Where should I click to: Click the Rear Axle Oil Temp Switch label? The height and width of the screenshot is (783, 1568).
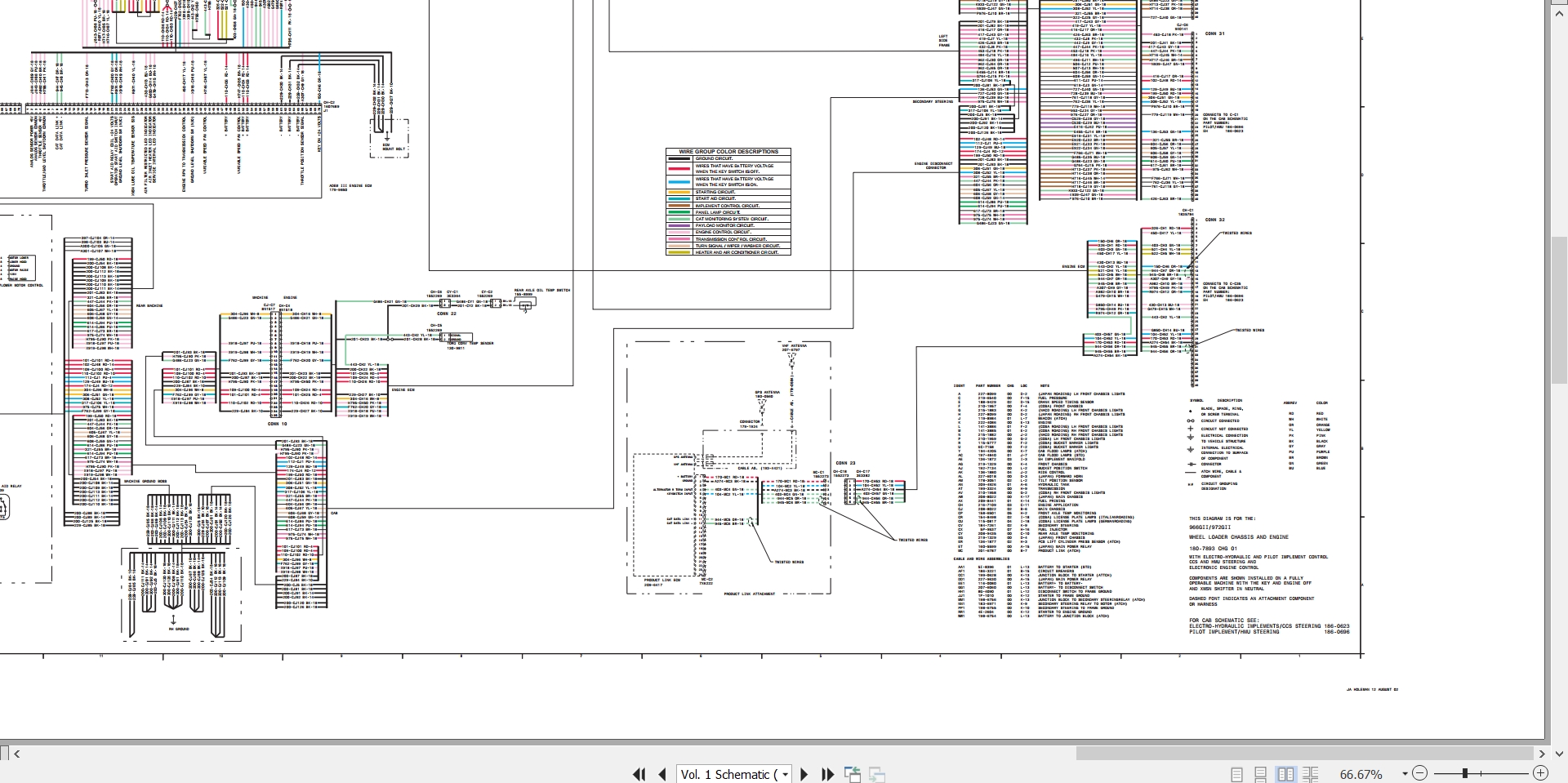(542, 290)
